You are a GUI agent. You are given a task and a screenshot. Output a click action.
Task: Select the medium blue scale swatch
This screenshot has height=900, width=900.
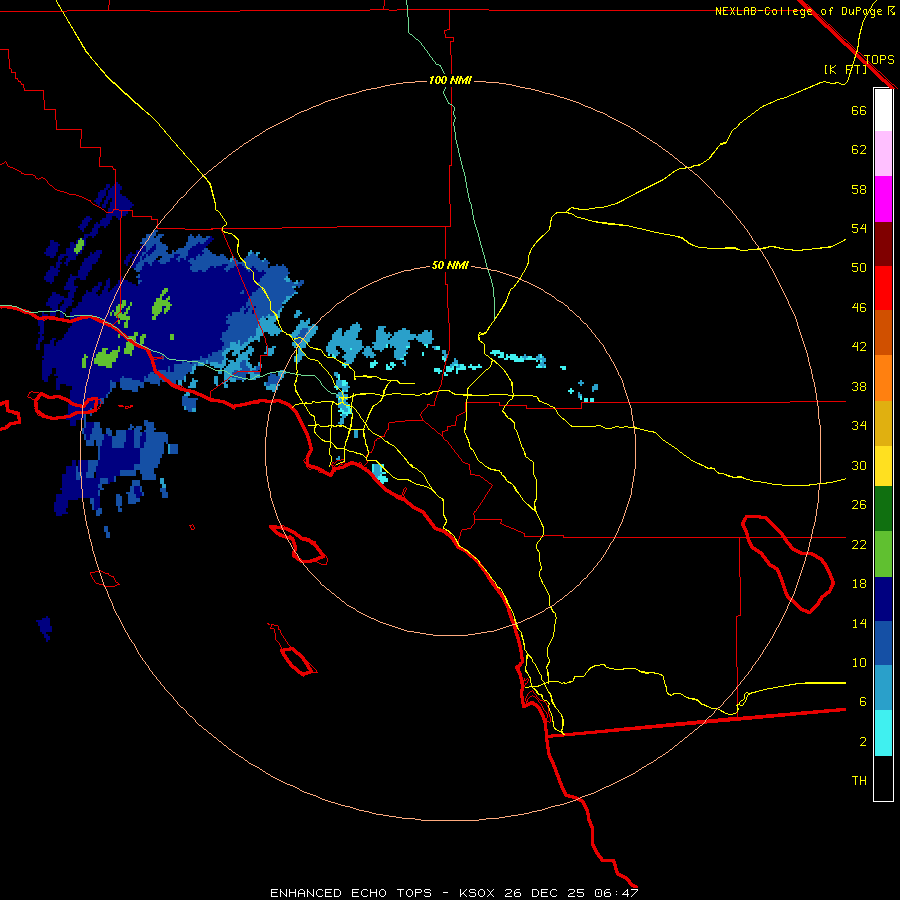point(883,643)
